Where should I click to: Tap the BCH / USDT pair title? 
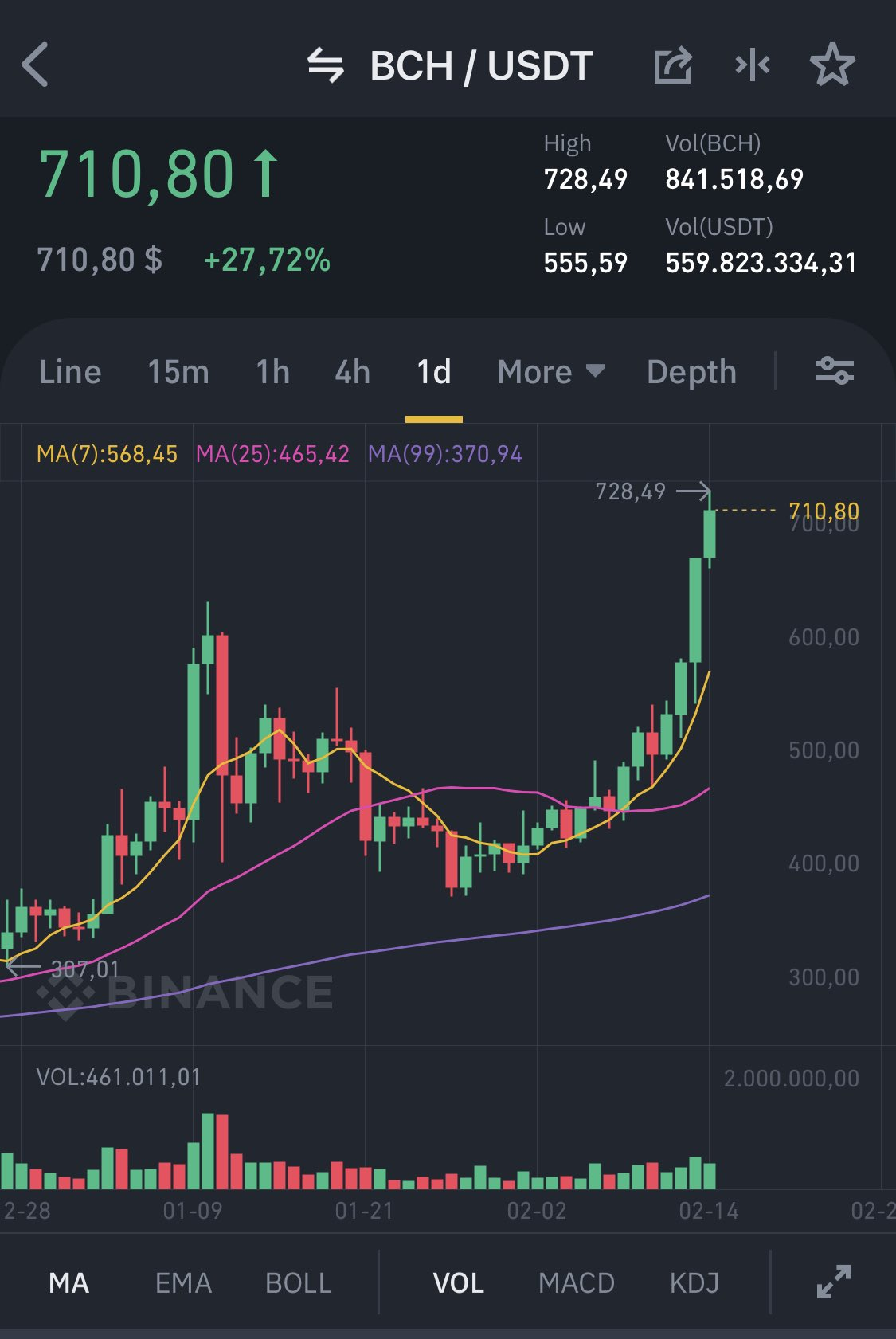click(482, 66)
